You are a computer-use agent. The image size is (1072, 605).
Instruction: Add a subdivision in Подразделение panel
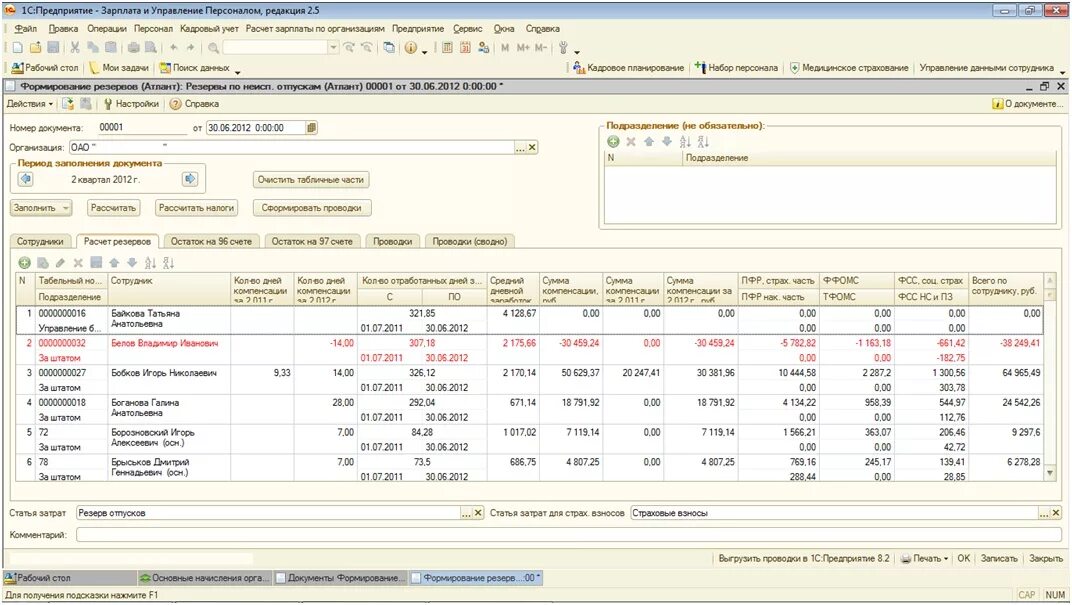coord(613,142)
